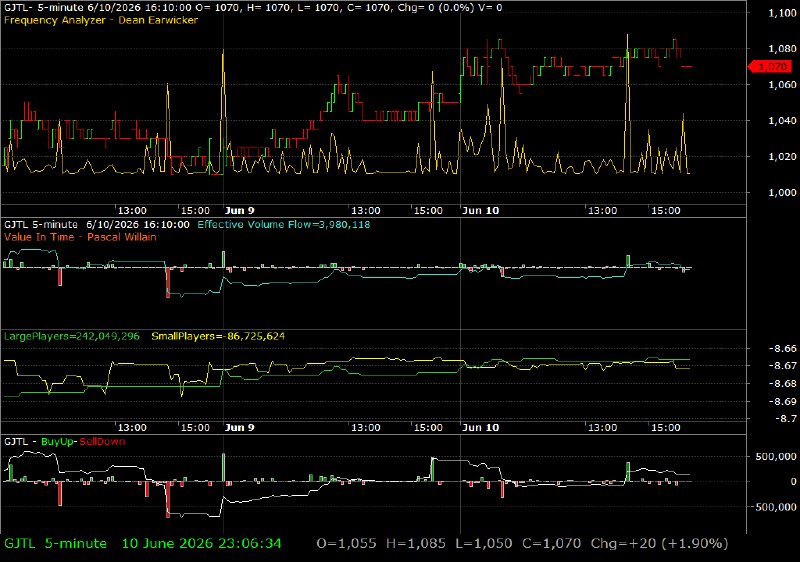Select the Frequency Analyzer - Dean Earwicker label
Screen dimensions: 800x562
pos(101,20)
